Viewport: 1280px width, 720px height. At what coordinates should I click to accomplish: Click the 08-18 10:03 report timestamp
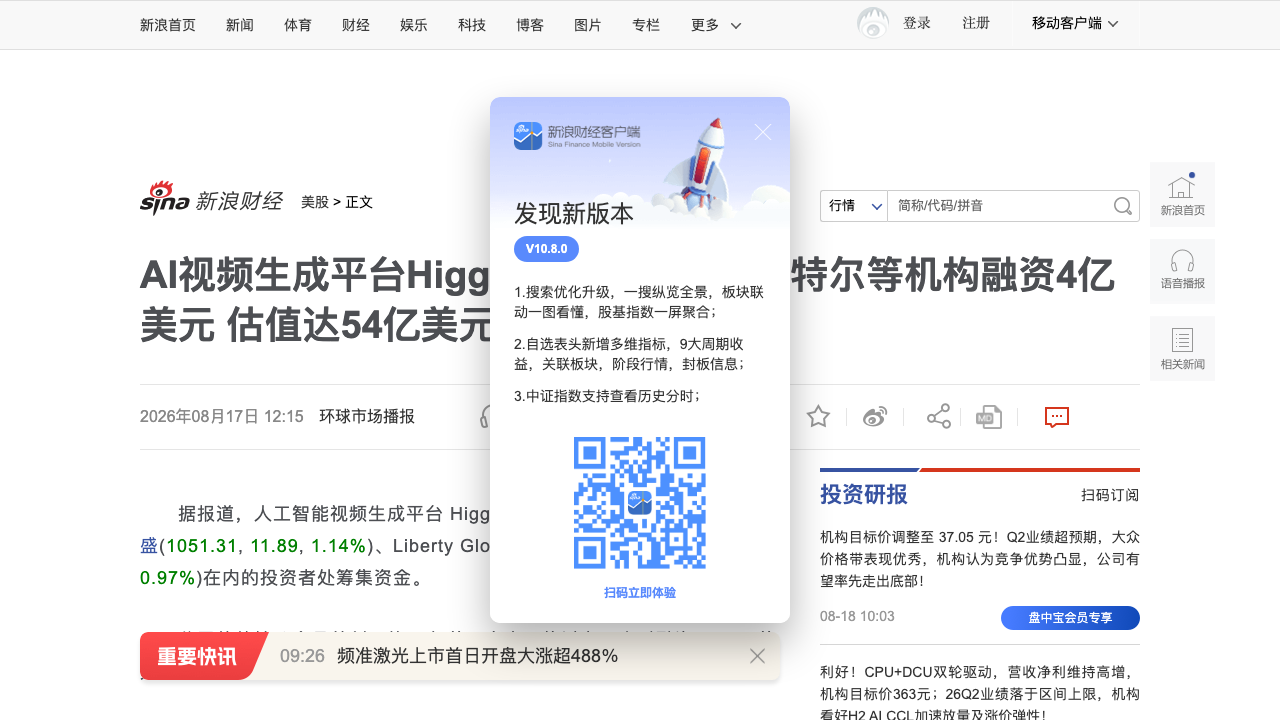click(x=857, y=616)
